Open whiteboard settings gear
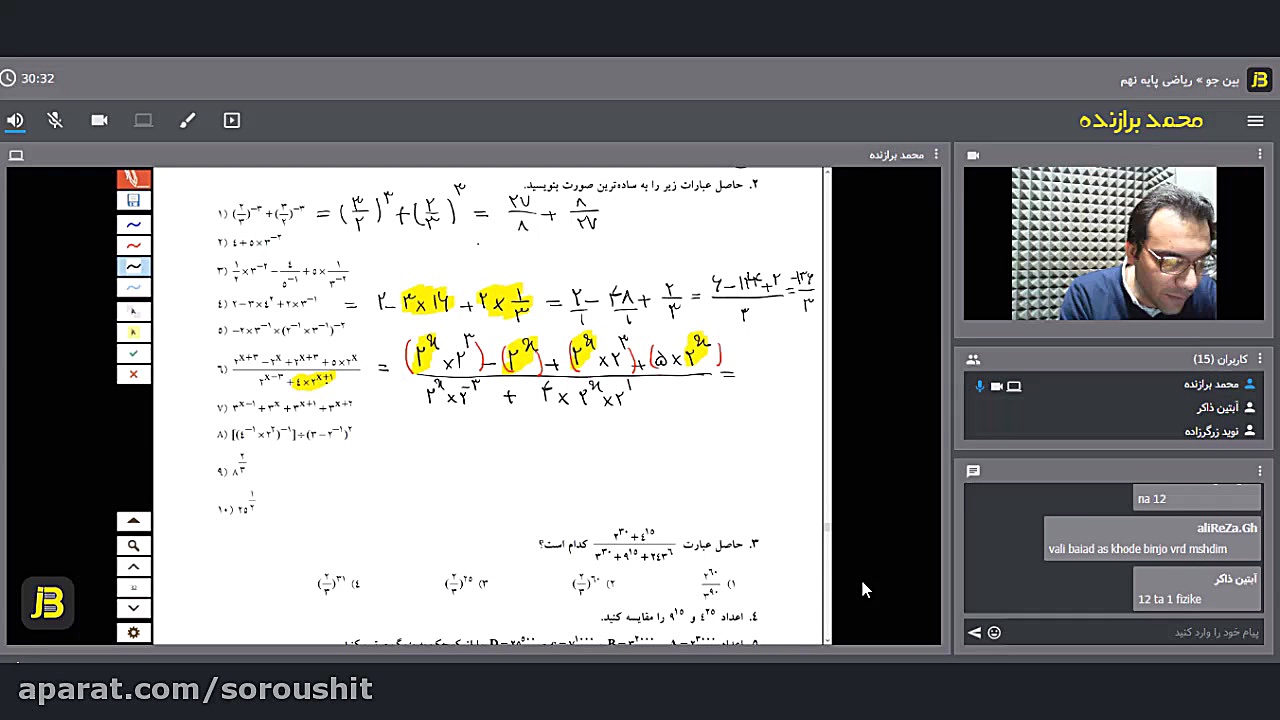This screenshot has width=1280, height=720. click(x=133, y=632)
